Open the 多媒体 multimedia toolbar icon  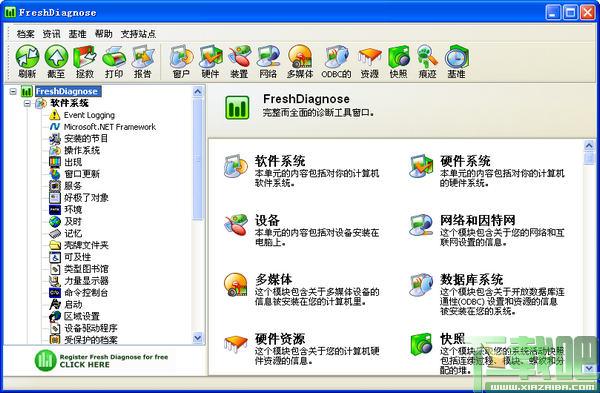click(x=300, y=62)
